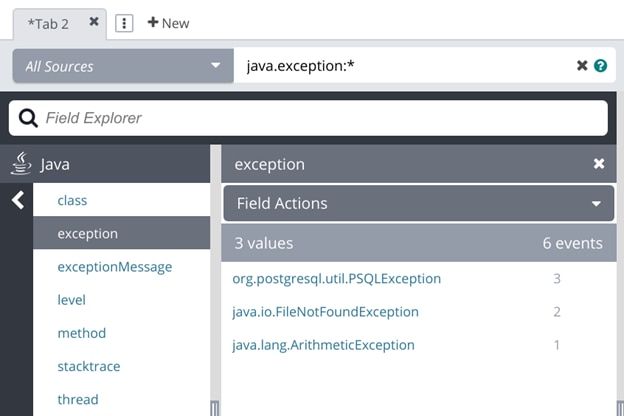Click the Field Explorer magnifier icon
Image resolution: width=624 pixels, height=416 pixels.
(28, 118)
